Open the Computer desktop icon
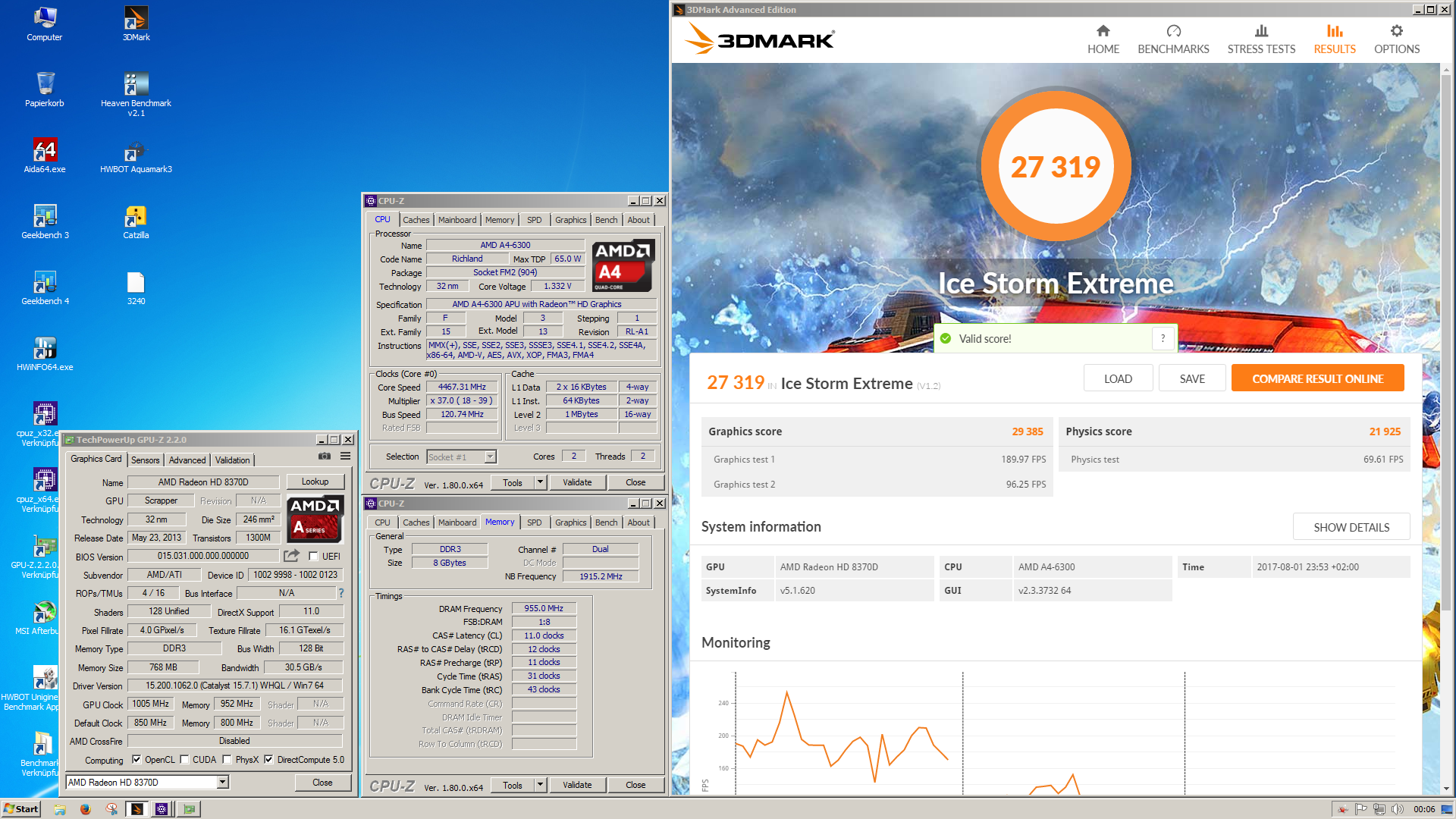The image size is (1456, 819). 45,24
